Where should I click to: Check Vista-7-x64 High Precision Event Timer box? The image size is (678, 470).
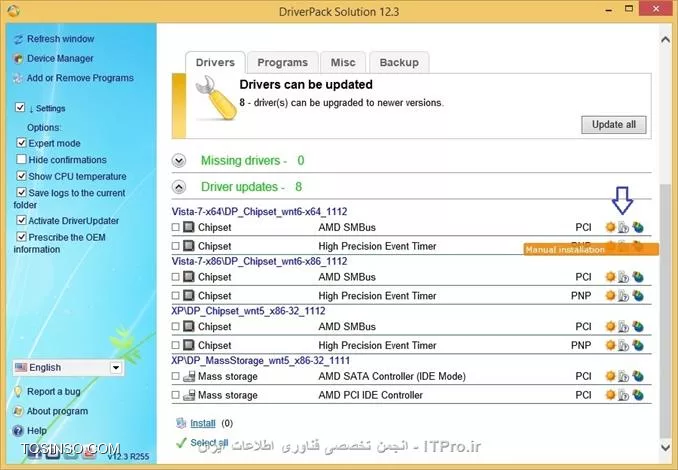point(176,246)
